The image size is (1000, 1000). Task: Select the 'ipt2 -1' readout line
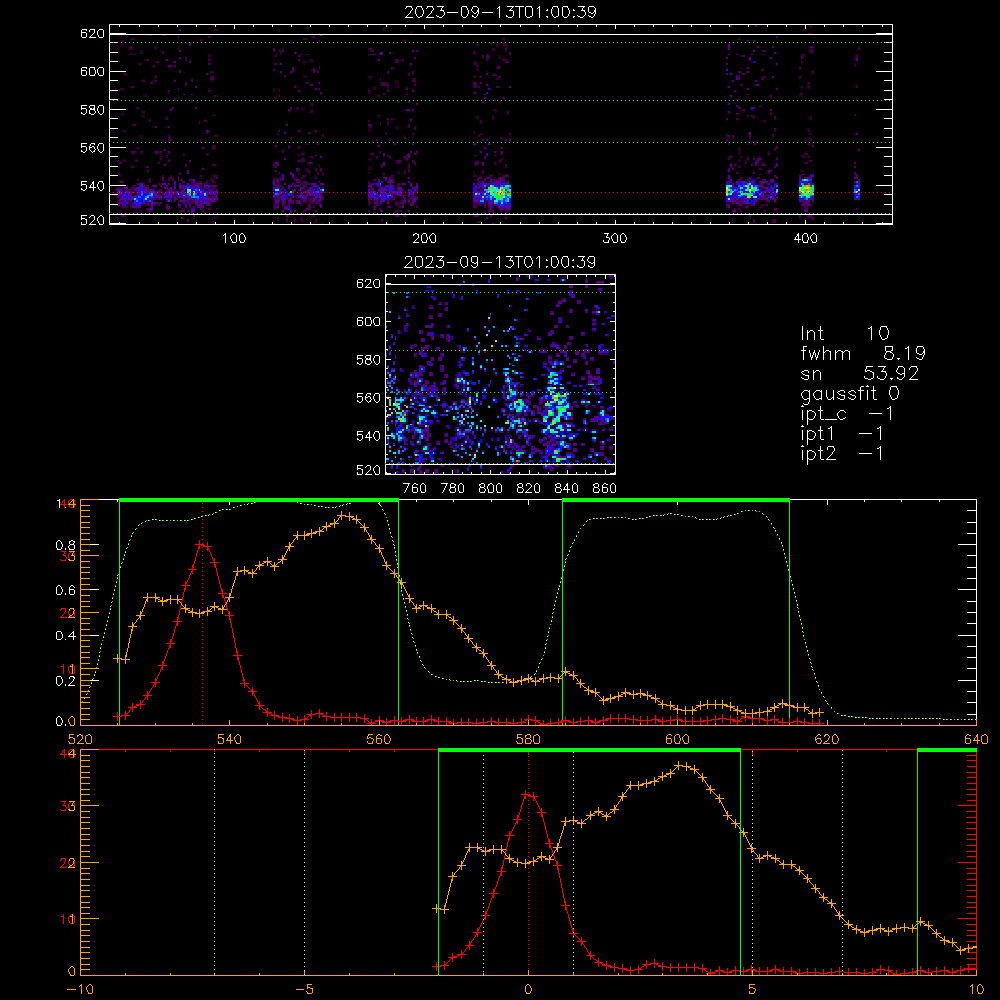coord(842,453)
